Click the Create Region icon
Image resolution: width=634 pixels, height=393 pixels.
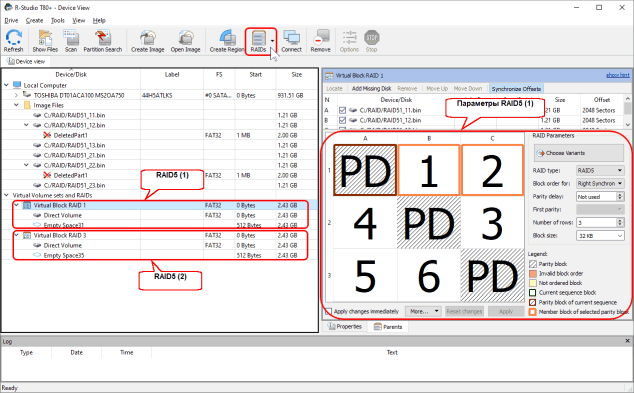[x=227, y=41]
